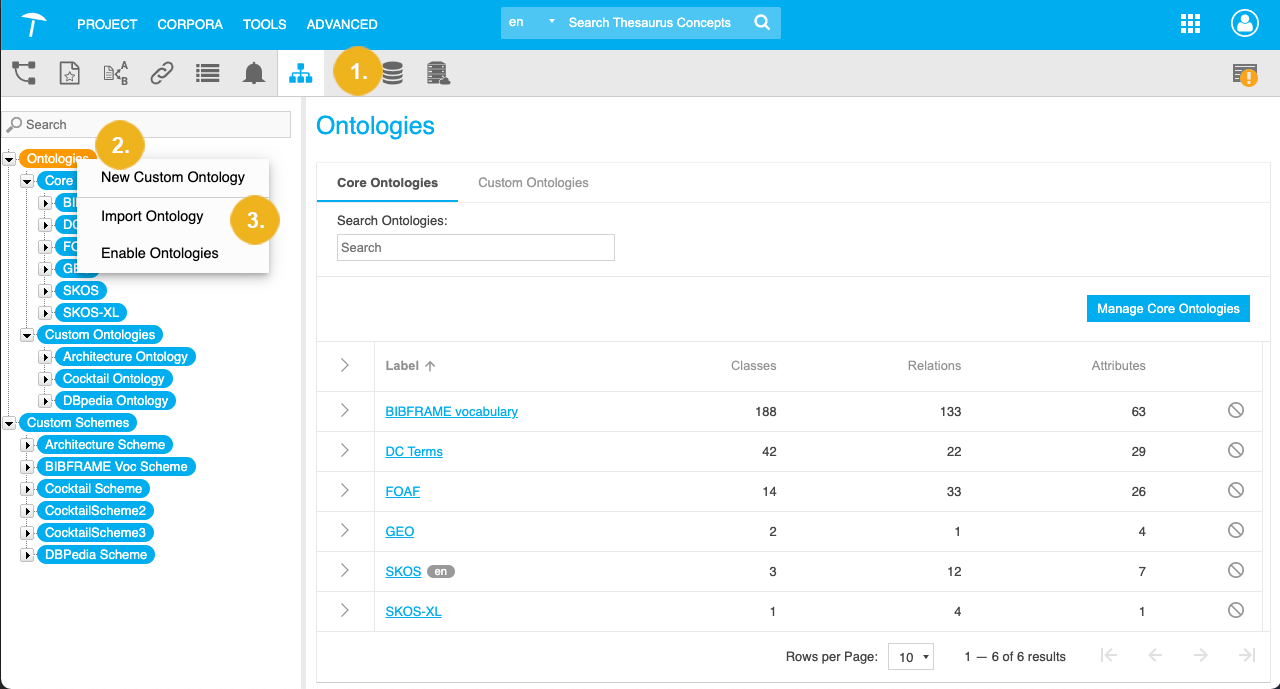Check notifications via the bell icon
This screenshot has height=689, width=1280.
coord(253,72)
